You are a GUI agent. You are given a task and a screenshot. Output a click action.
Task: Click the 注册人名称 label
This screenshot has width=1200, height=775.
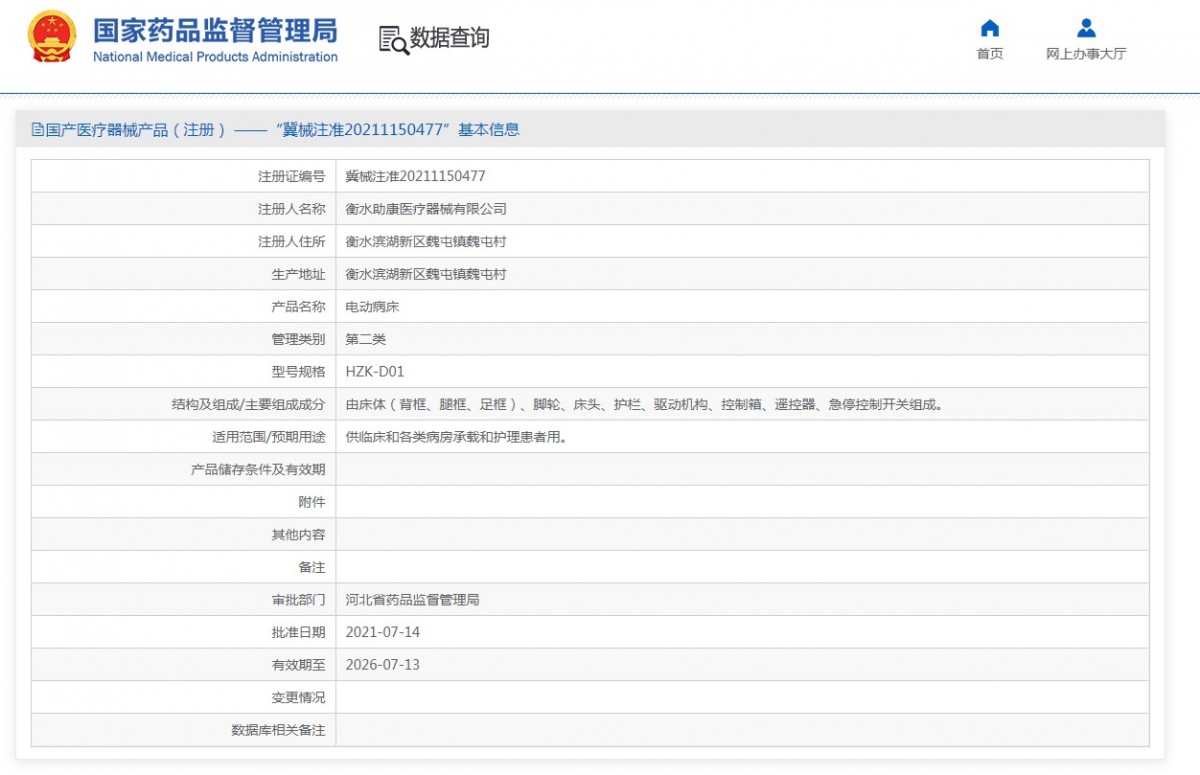point(291,209)
